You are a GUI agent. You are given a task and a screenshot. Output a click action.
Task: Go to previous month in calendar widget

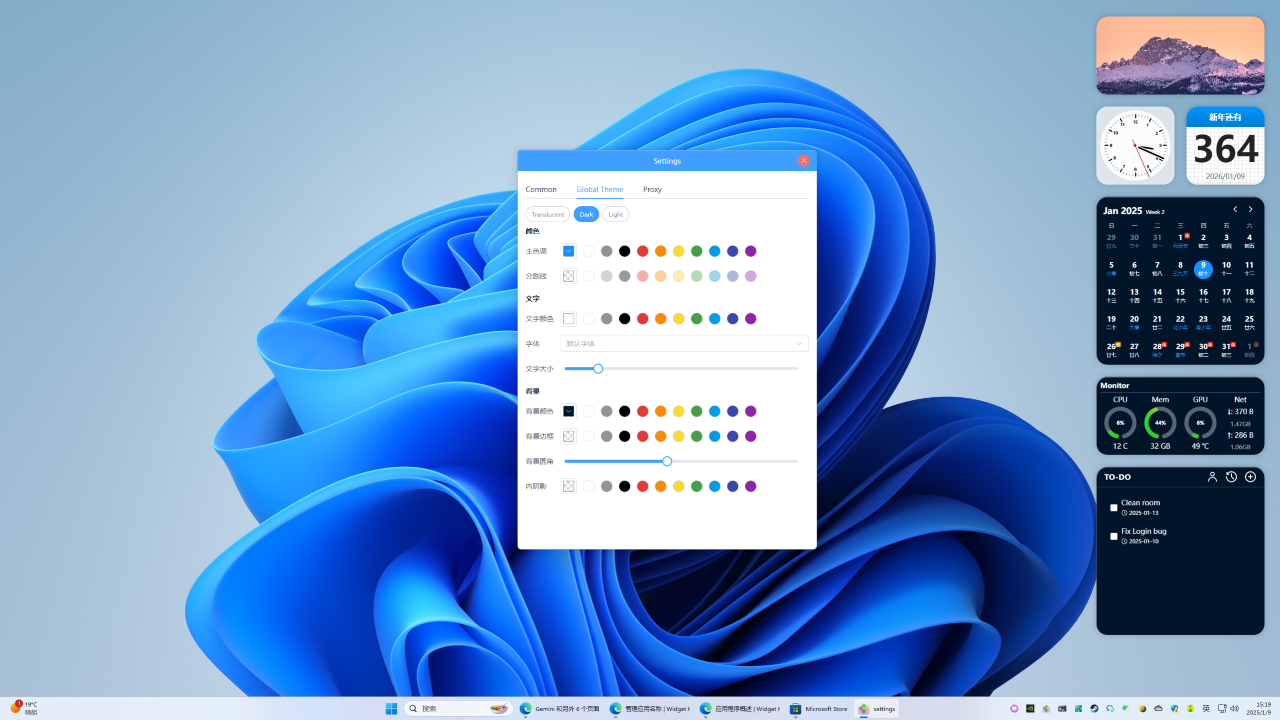pos(1235,210)
